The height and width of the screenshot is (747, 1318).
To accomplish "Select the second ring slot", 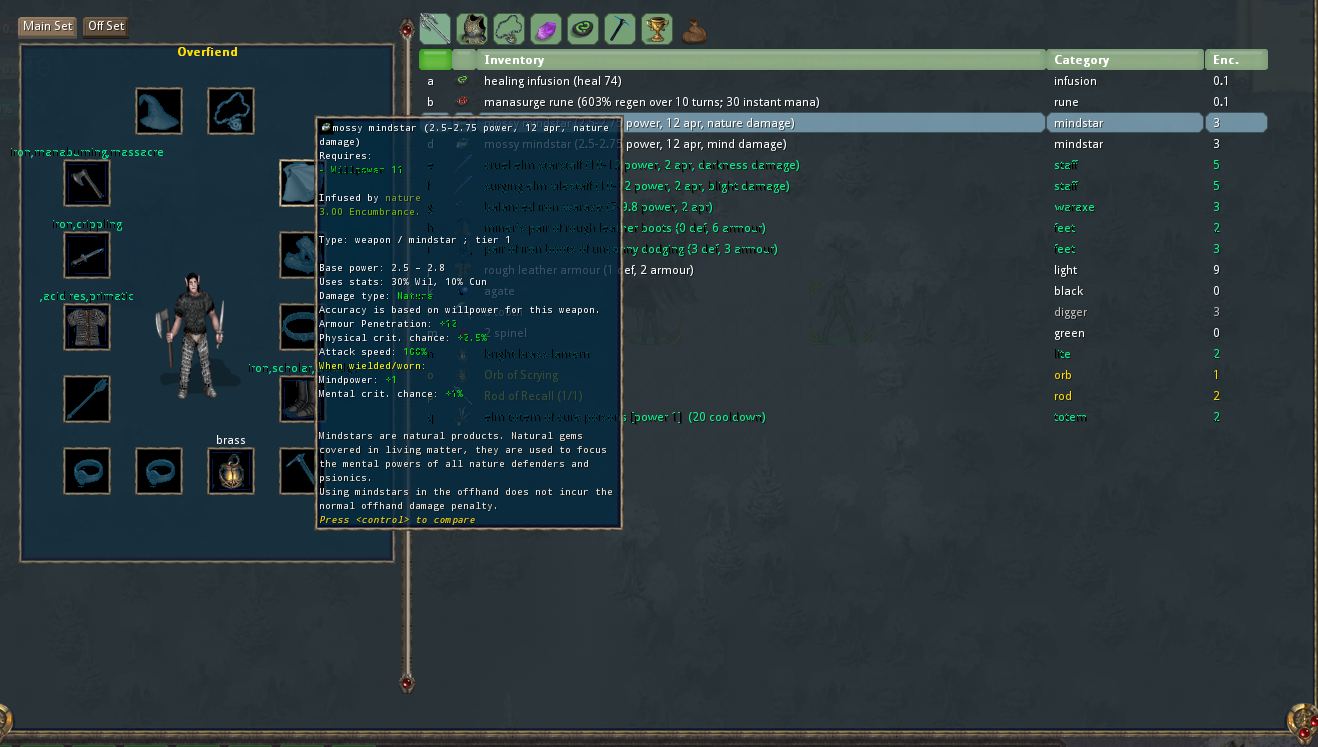I will pyautogui.click(x=159, y=471).
